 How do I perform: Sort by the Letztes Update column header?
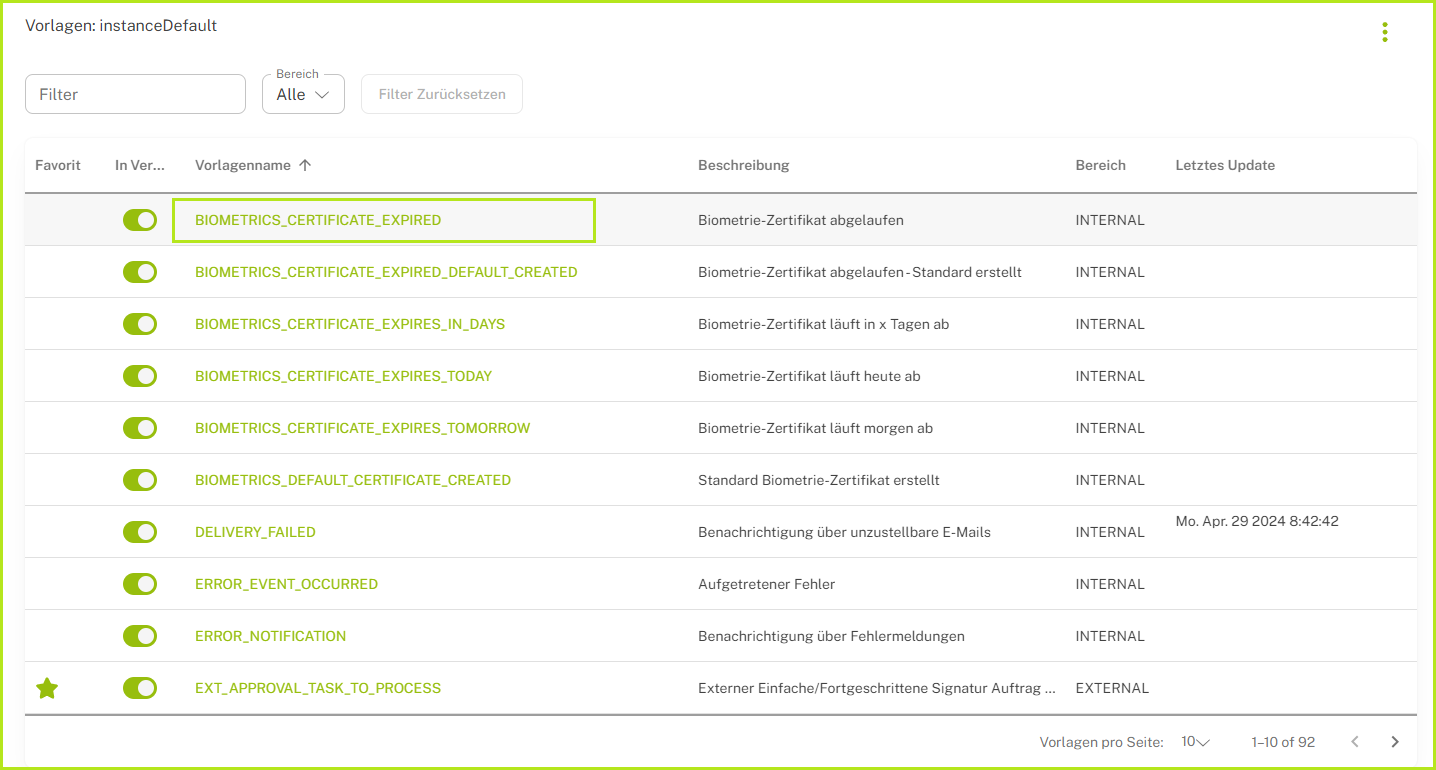click(1225, 165)
